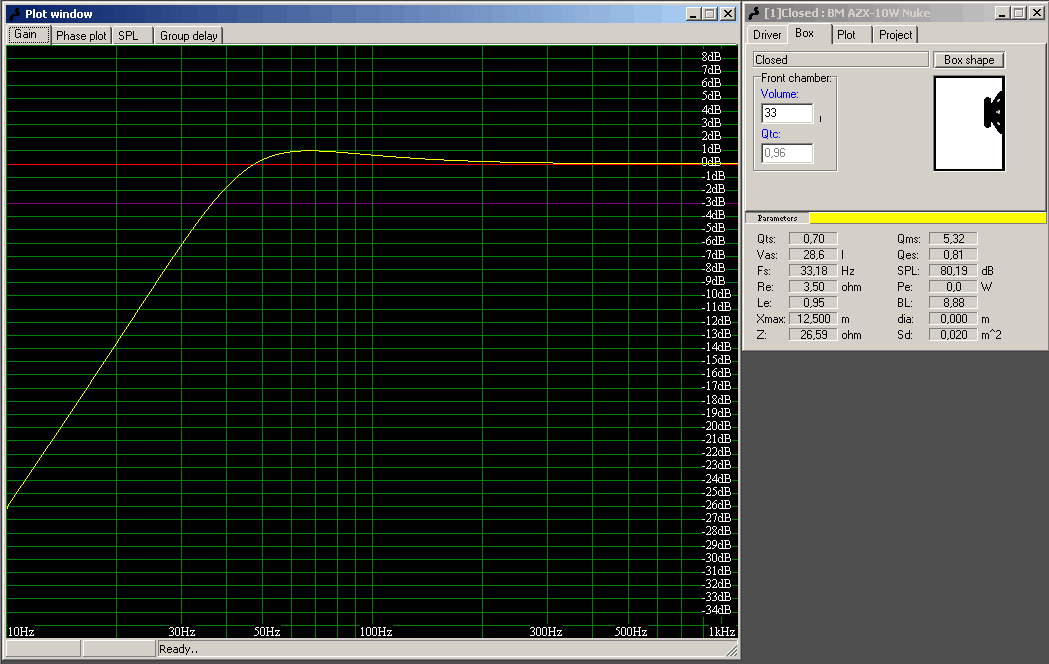This screenshot has width=1049, height=664.
Task: Click the dia value 0,000
Action: coord(953,319)
